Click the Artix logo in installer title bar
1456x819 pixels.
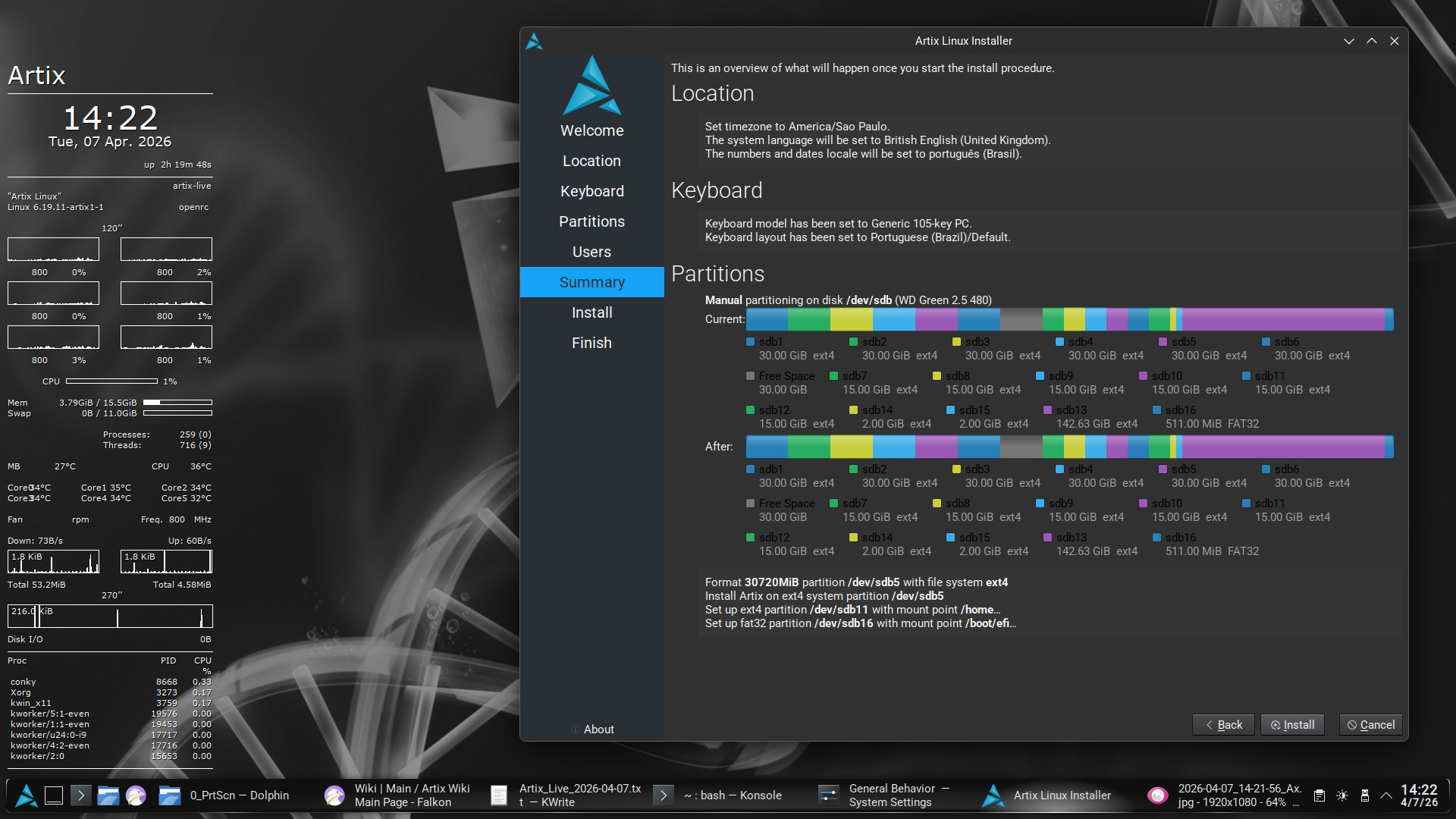pos(534,41)
